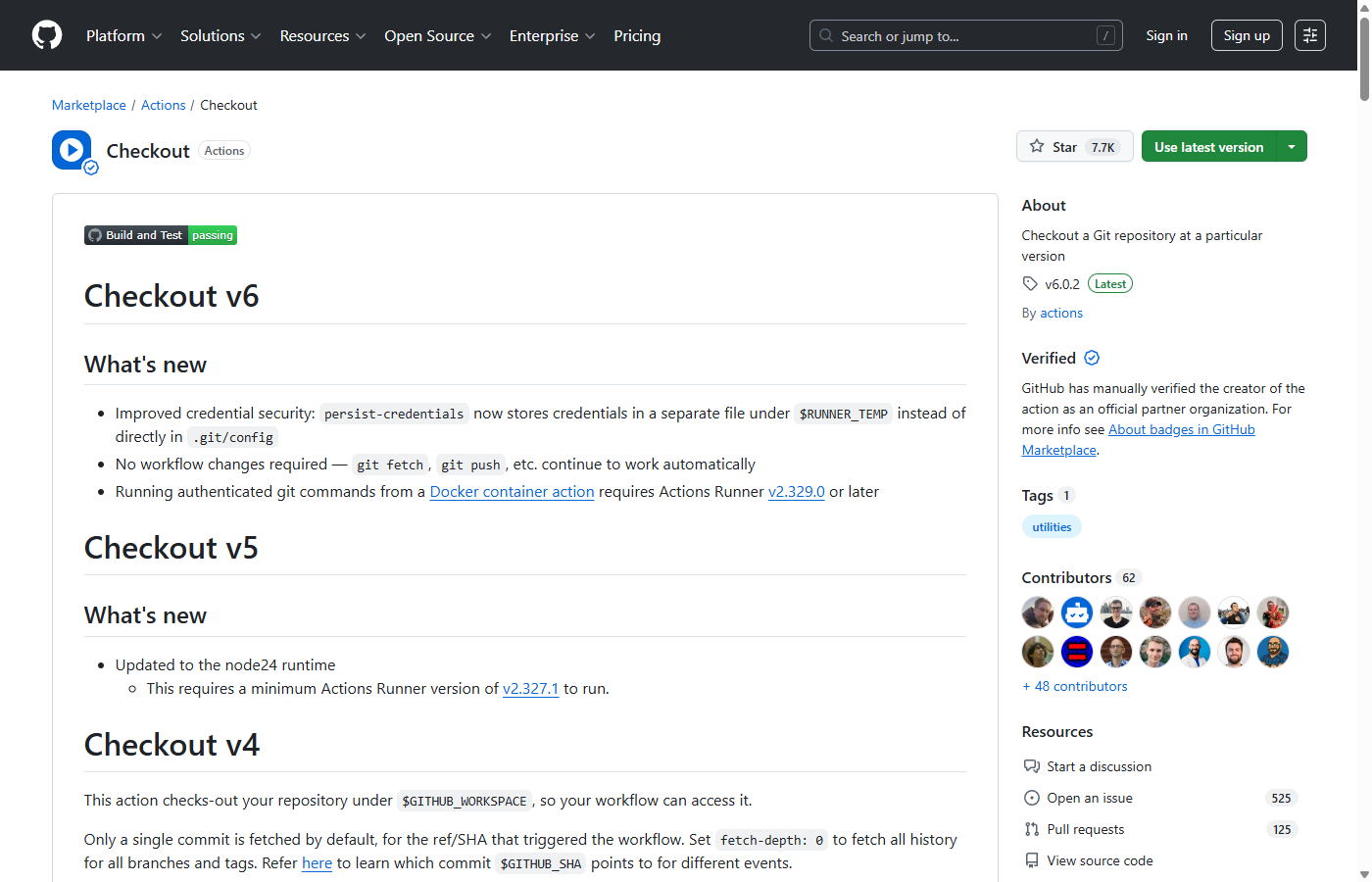The image size is (1372, 882).
Task: Open Start a discussion link
Action: pyautogui.click(x=1099, y=766)
